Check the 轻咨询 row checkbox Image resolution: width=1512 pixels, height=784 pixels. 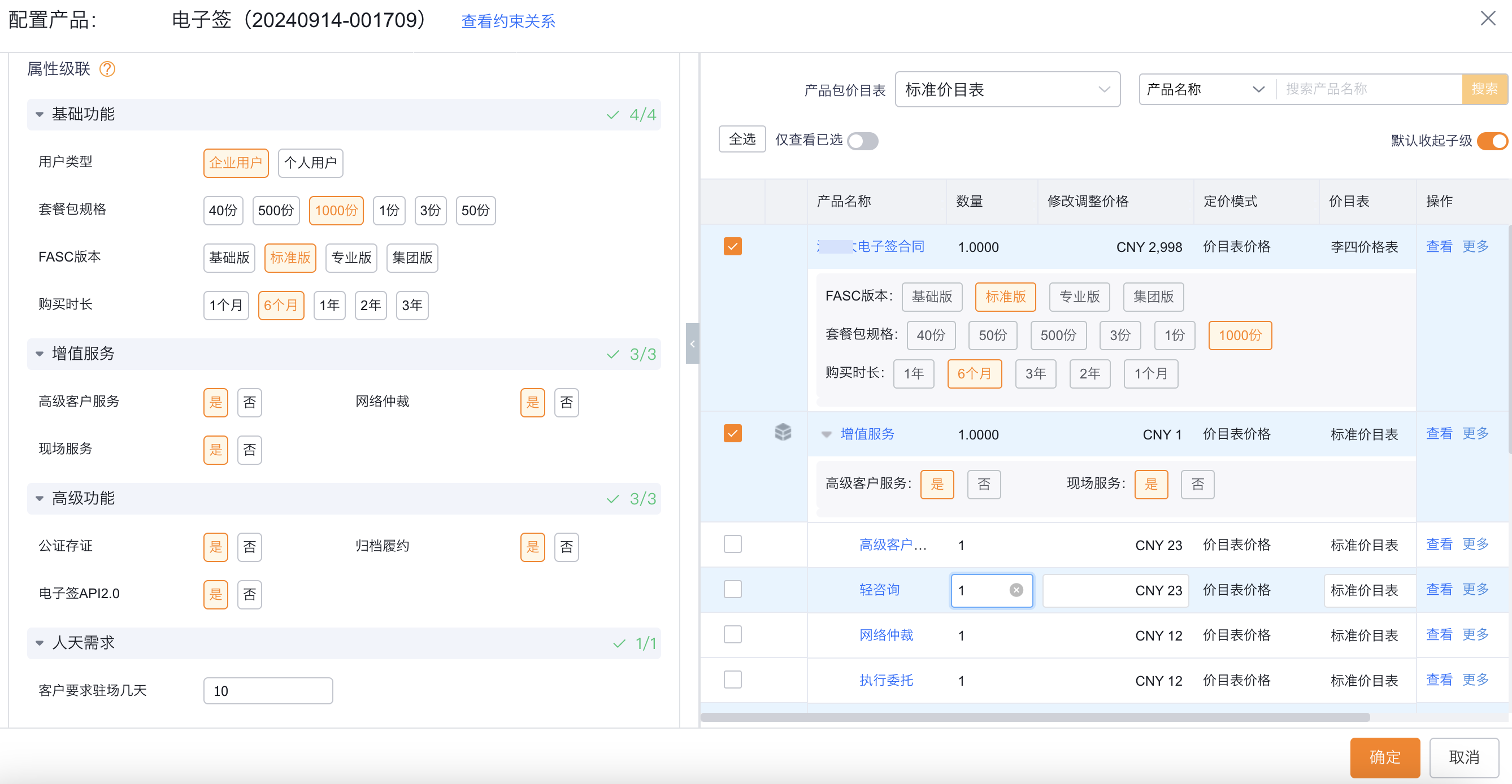(x=732, y=589)
